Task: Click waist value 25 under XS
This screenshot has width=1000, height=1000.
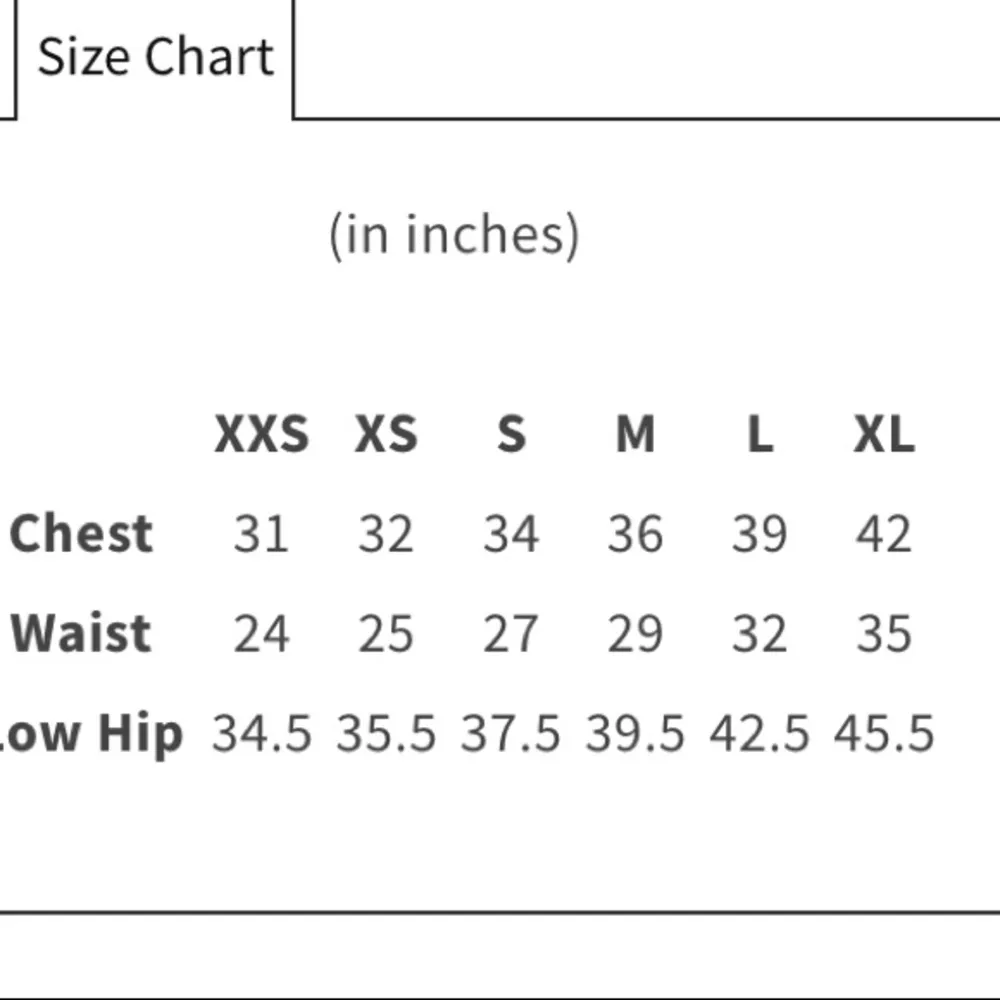Action: pyautogui.click(x=386, y=633)
